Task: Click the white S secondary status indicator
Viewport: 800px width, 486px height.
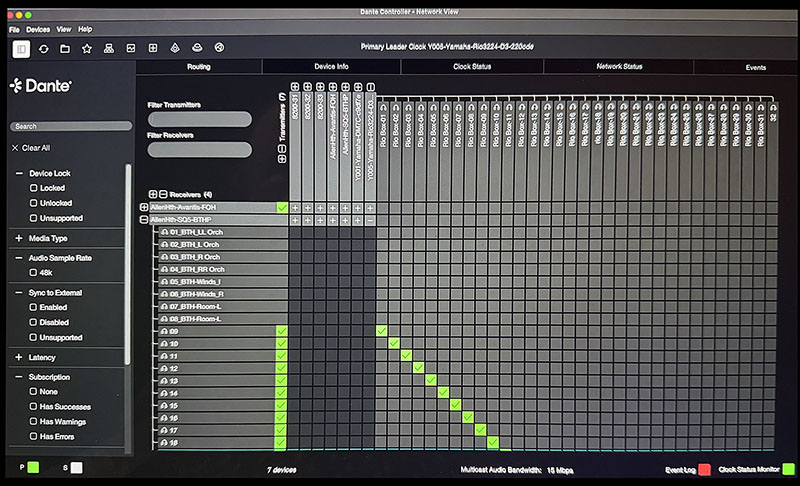Action: pos(77,468)
